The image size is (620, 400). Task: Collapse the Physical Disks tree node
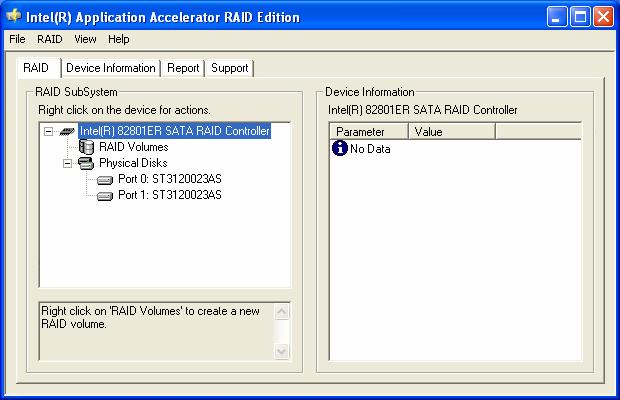point(67,163)
